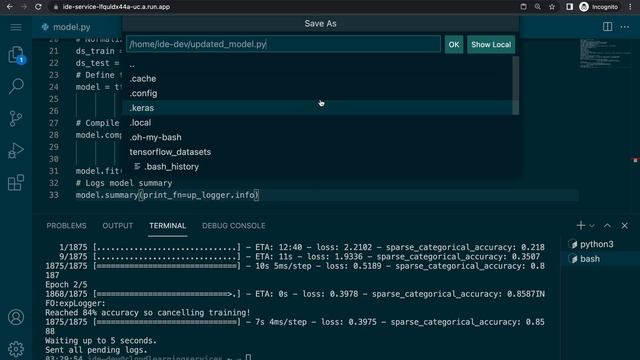The height and width of the screenshot is (360, 640).
Task: Switch to the PROBLEMS tab
Action: coord(67,226)
